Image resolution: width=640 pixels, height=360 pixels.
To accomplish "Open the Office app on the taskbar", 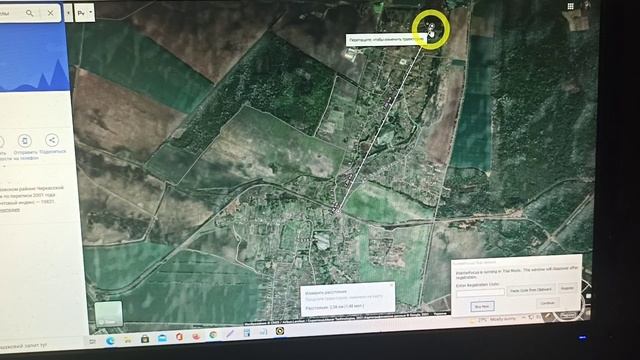I will (x=179, y=337).
